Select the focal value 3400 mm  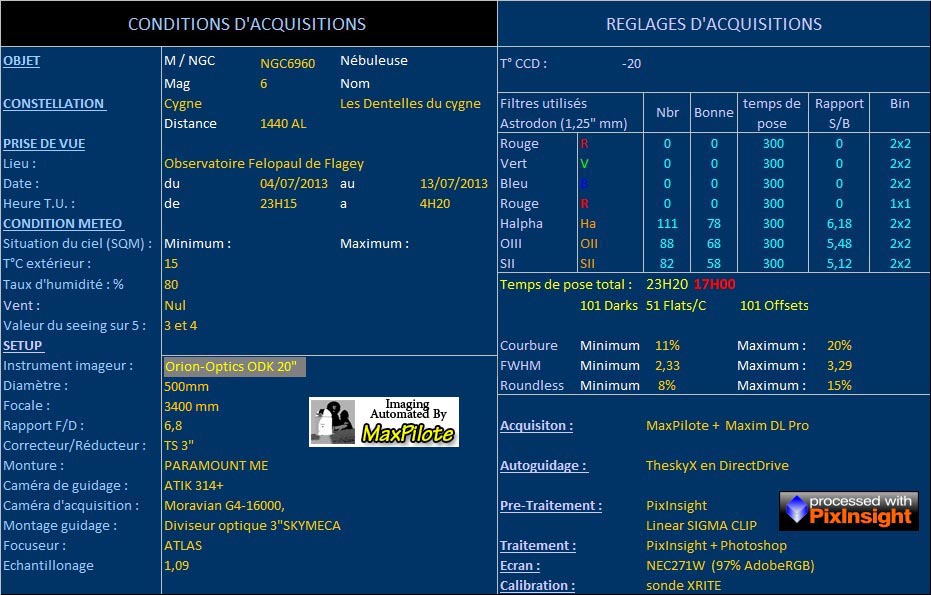coord(191,407)
